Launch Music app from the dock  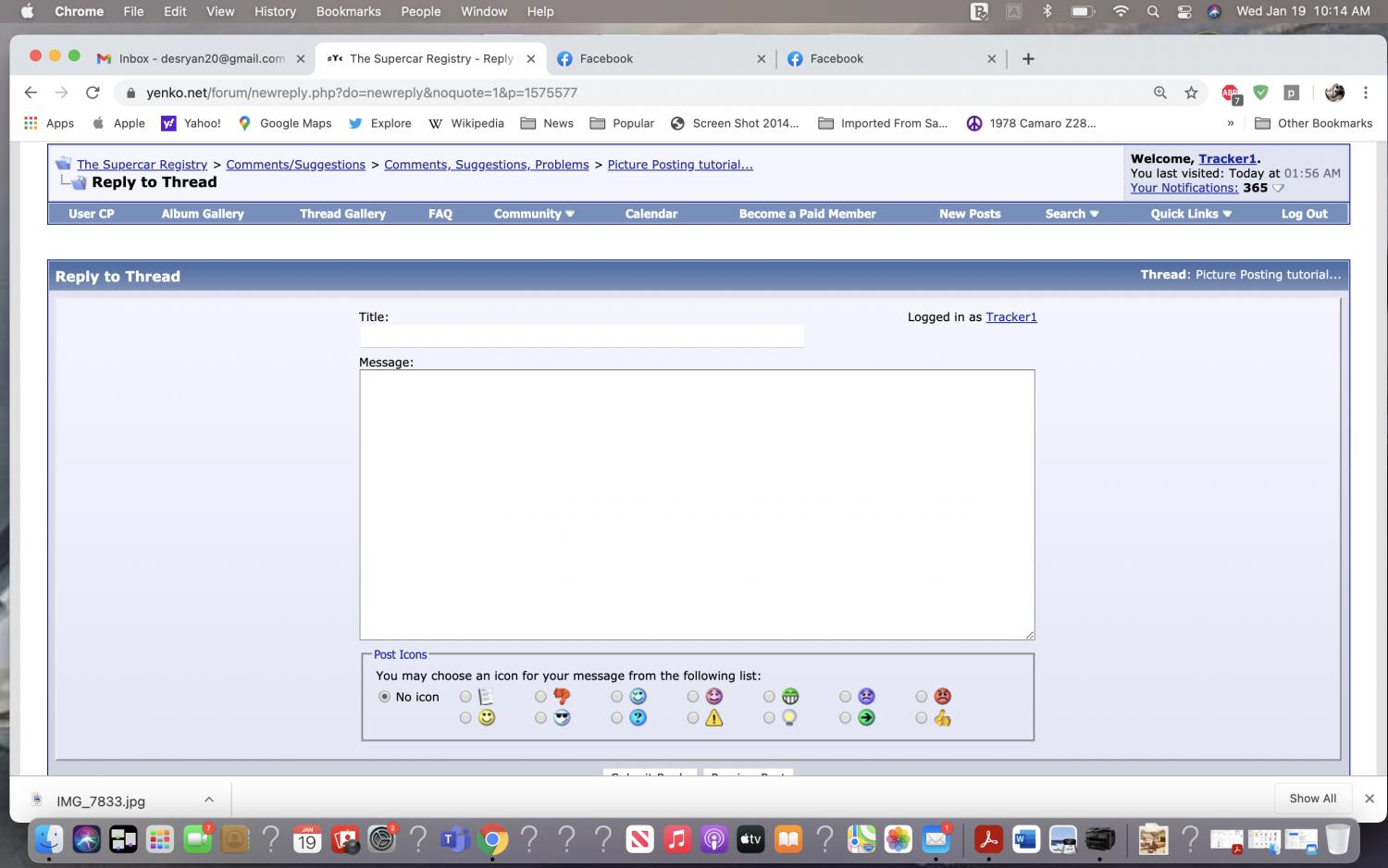click(676, 839)
